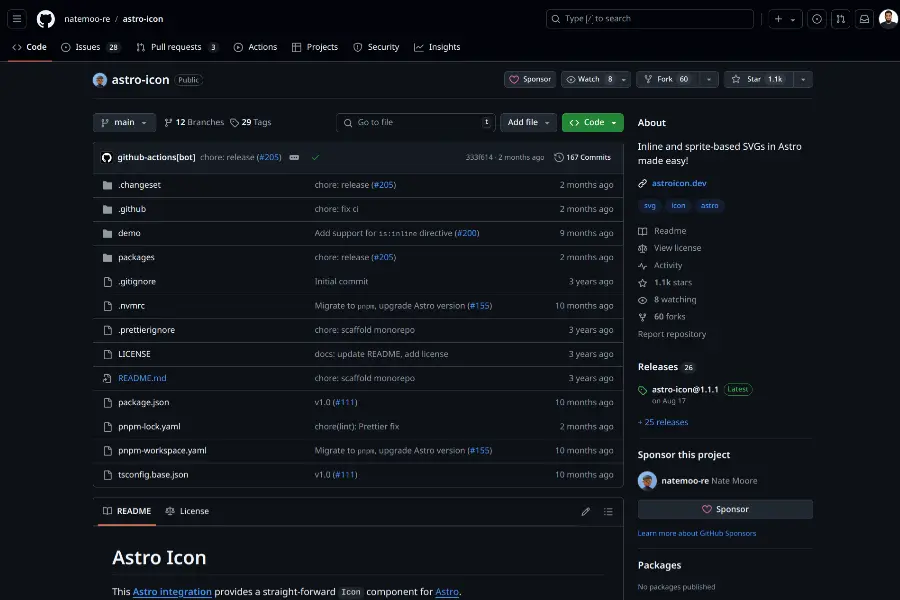Open the star lists dropdown arrow
This screenshot has height=600, width=900.
[803, 79]
